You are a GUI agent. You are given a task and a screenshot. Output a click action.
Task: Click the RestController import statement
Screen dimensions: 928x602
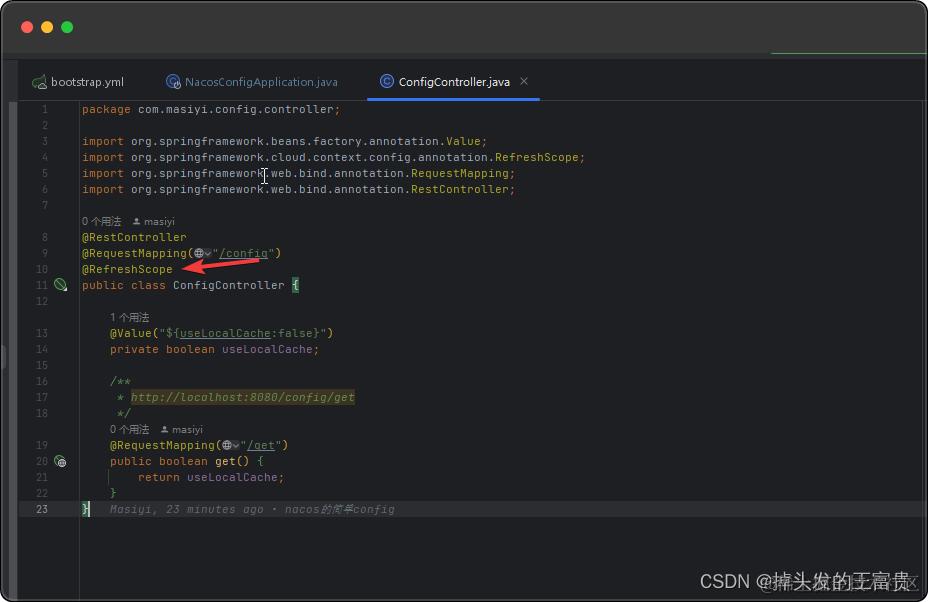tap(298, 189)
